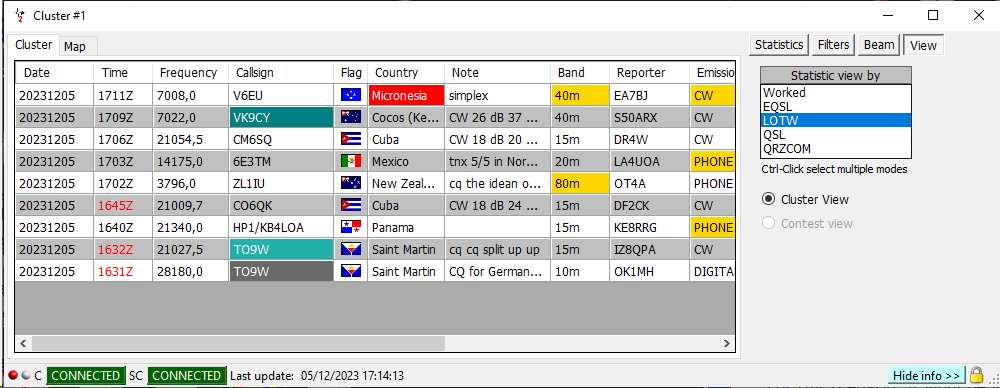Click the Cluster #1 window app icon
The height and width of the screenshot is (388, 1000).
(x=20, y=15)
